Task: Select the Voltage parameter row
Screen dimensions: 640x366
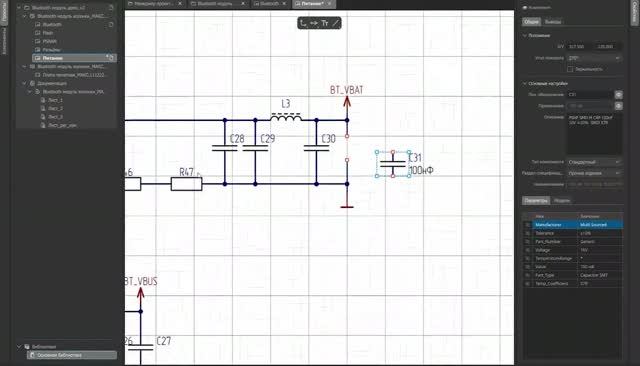Action: 573,250
